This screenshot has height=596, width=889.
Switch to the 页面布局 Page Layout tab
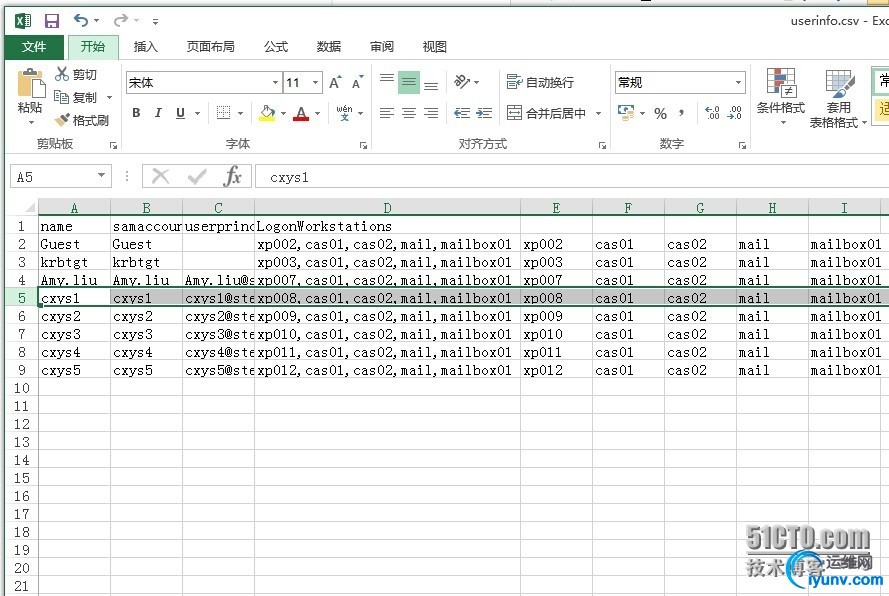tap(211, 47)
